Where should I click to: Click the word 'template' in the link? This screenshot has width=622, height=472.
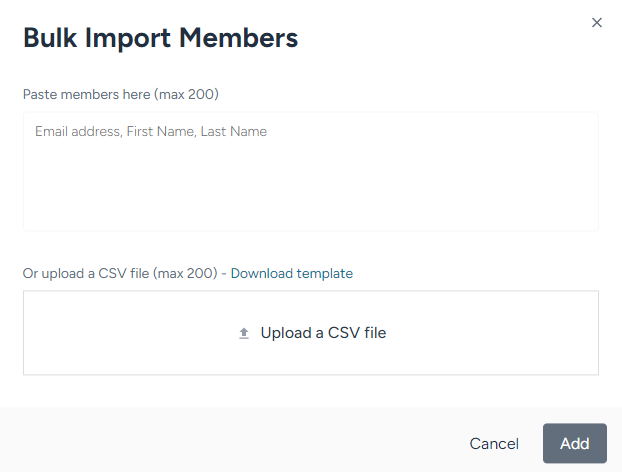click(x=324, y=273)
